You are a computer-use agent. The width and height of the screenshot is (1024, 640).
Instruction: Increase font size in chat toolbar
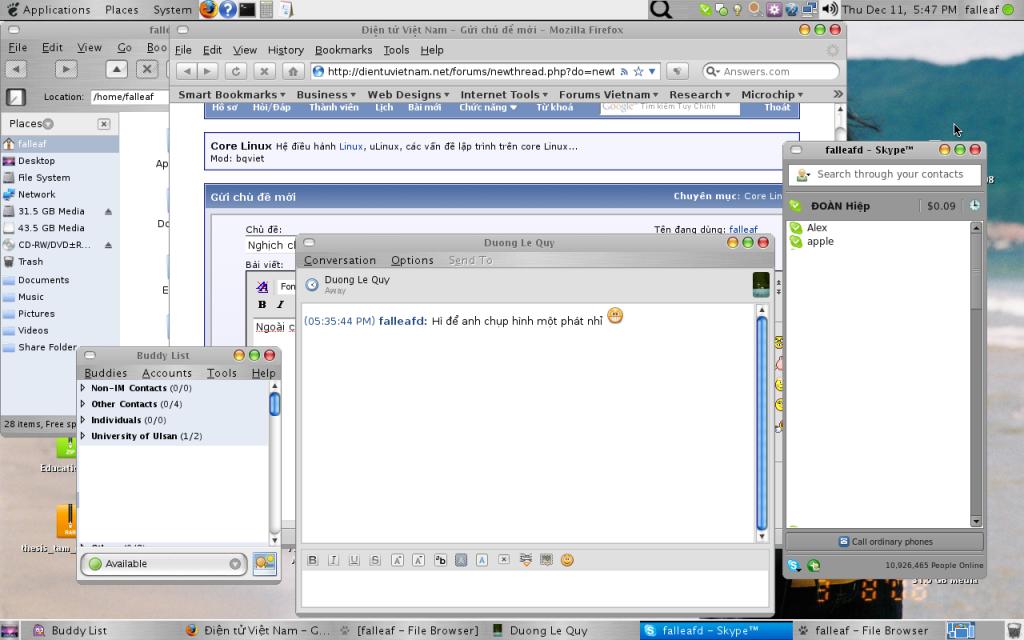[397, 560]
